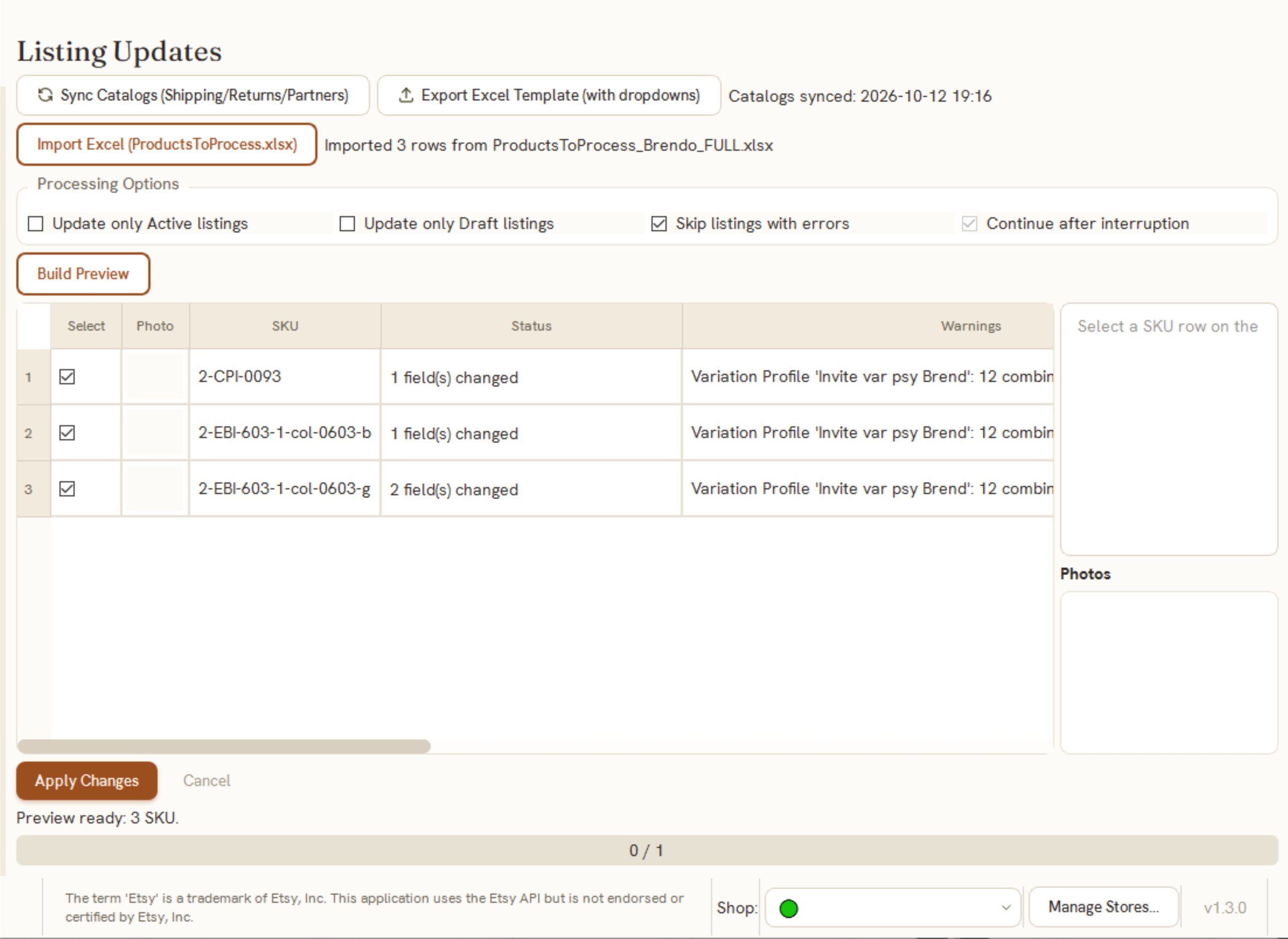The width and height of the screenshot is (1288, 939).
Task: Click the sync refresh icon on Sync Catalogs
Action: [x=45, y=95]
